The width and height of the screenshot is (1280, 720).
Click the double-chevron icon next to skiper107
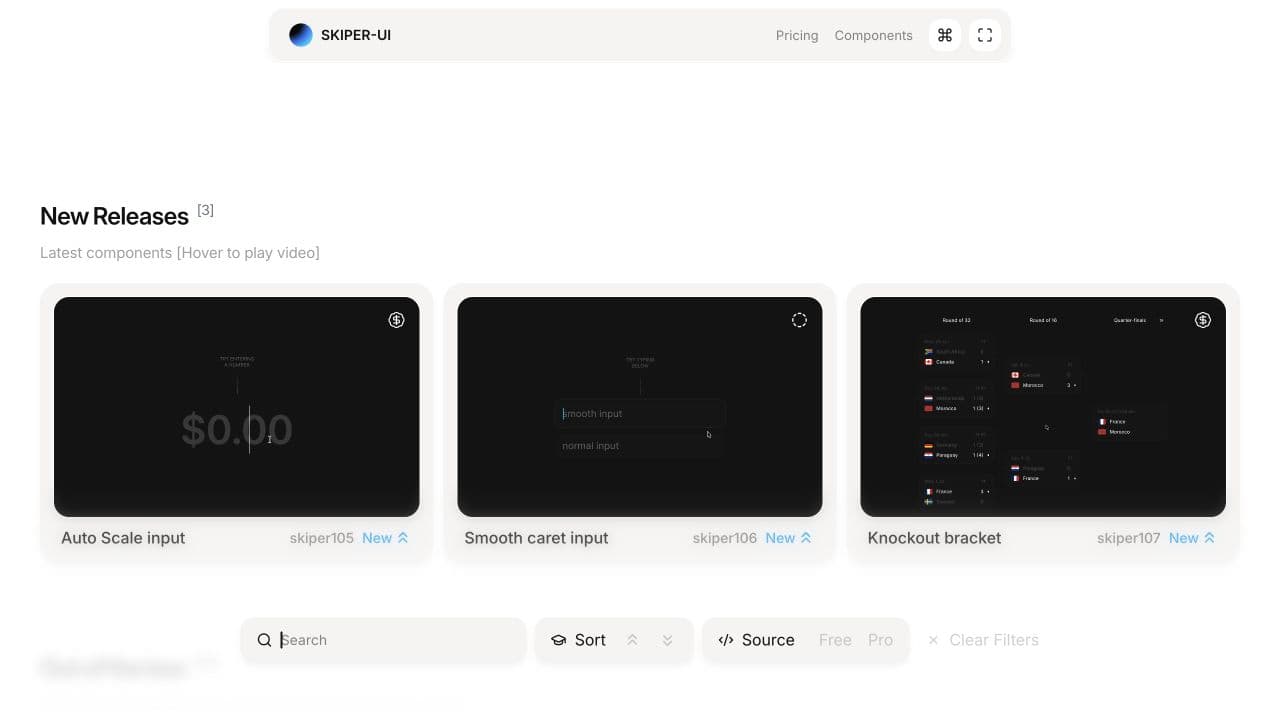tap(1209, 538)
